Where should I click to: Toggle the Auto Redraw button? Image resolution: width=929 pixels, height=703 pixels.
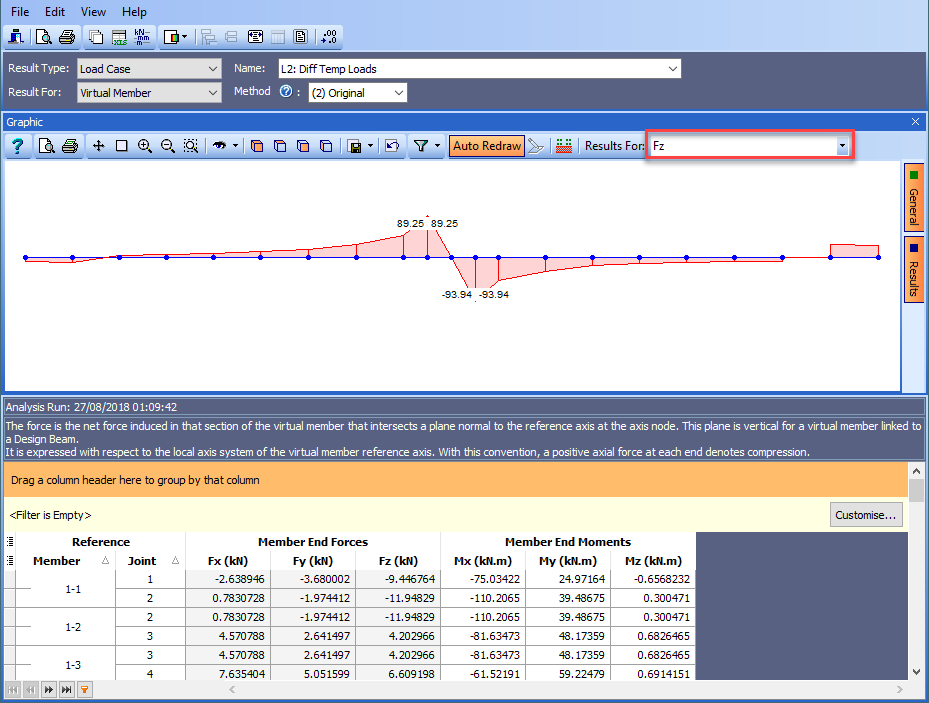486,146
